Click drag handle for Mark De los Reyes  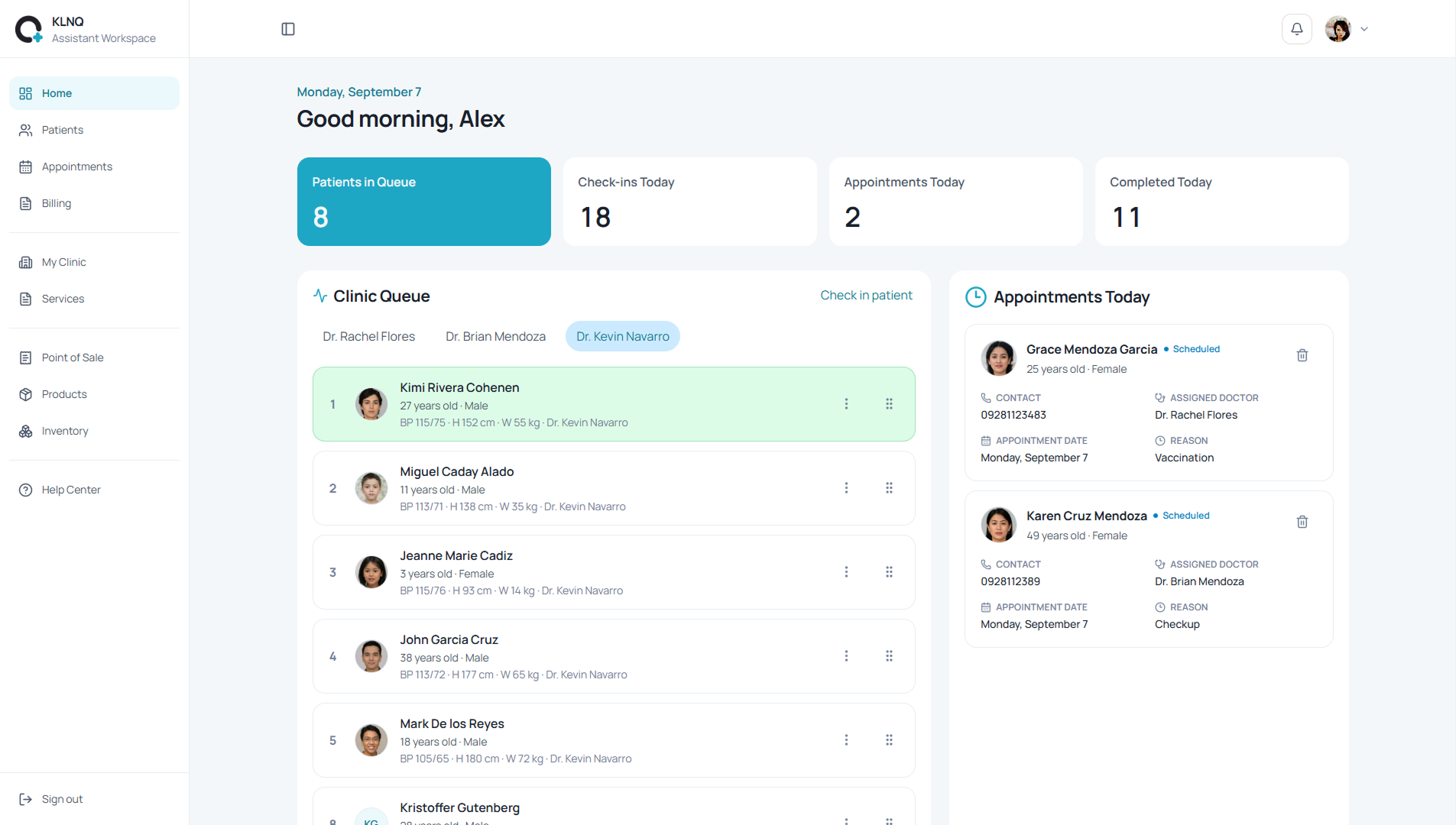coord(889,740)
